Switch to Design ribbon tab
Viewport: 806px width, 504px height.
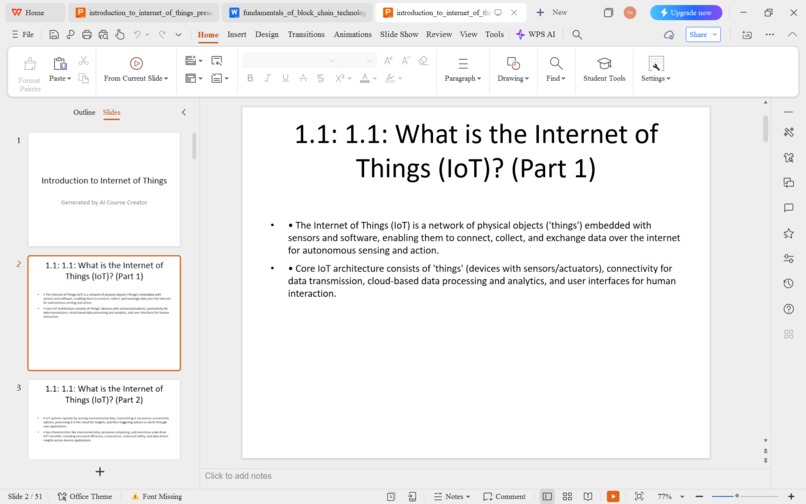point(266,34)
